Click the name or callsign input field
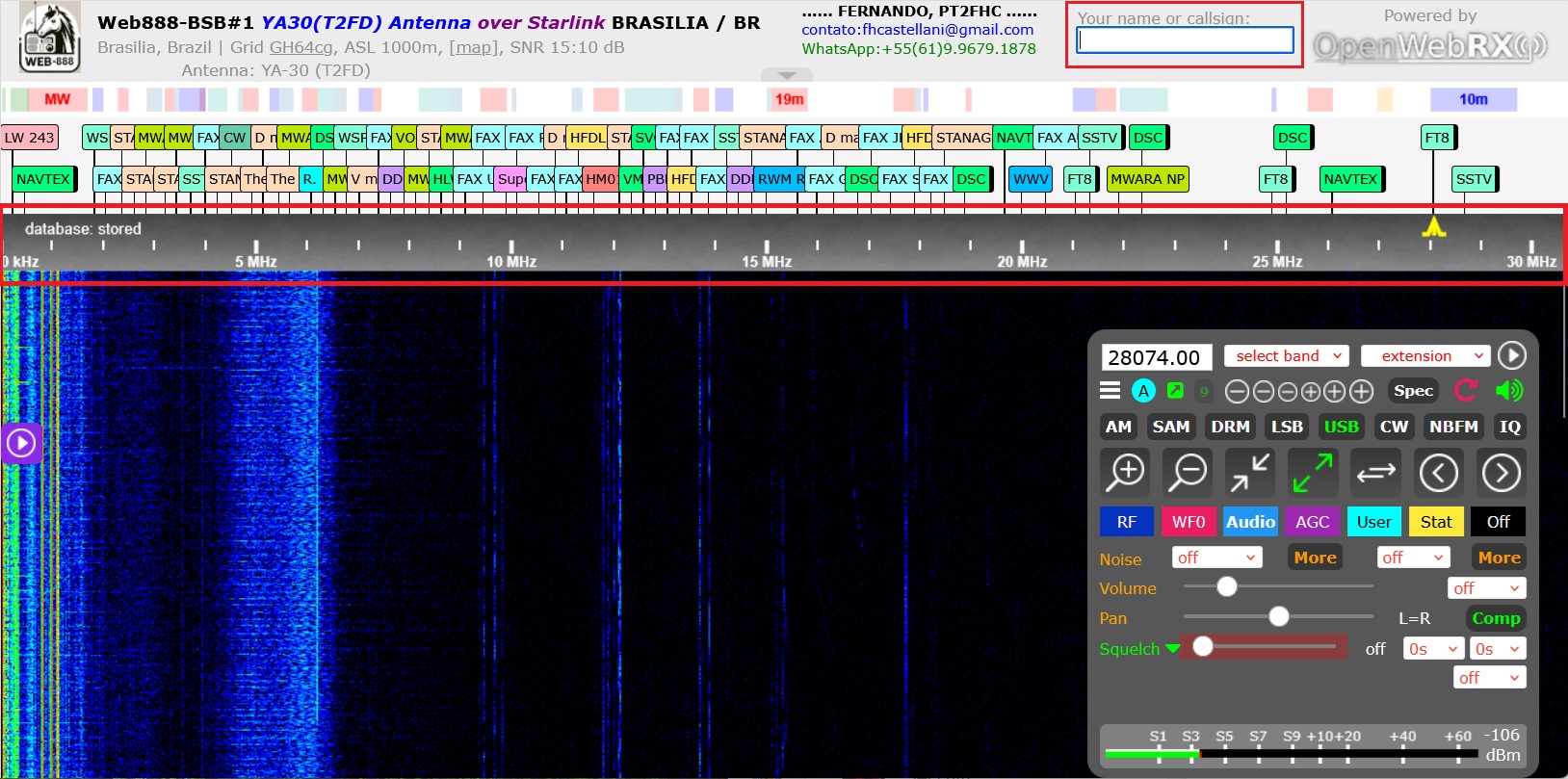 click(x=1184, y=39)
